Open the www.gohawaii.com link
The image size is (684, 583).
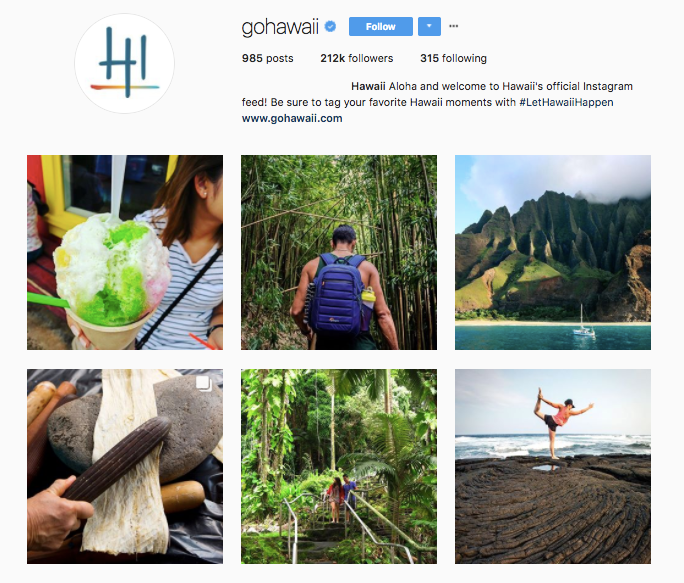click(292, 118)
